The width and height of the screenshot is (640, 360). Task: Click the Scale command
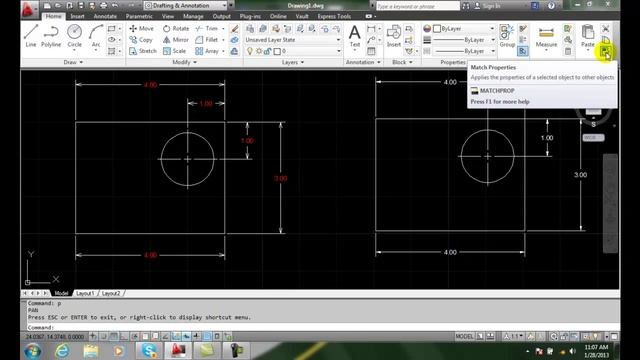[175, 51]
